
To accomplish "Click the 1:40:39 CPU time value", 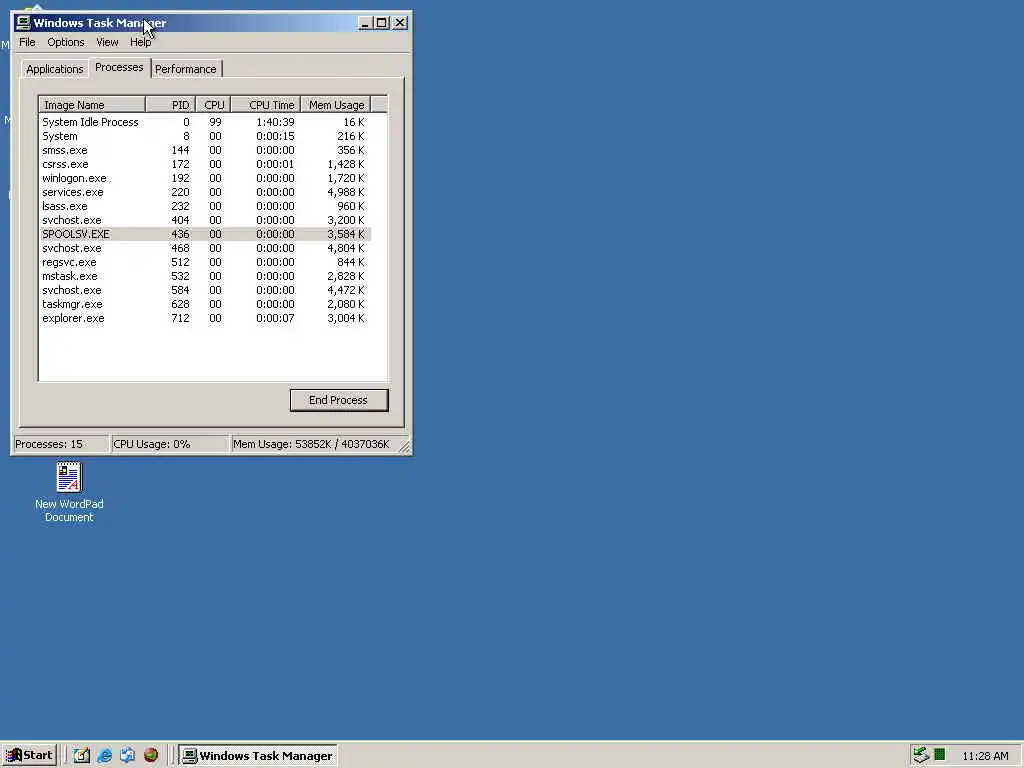I will coord(275,122).
